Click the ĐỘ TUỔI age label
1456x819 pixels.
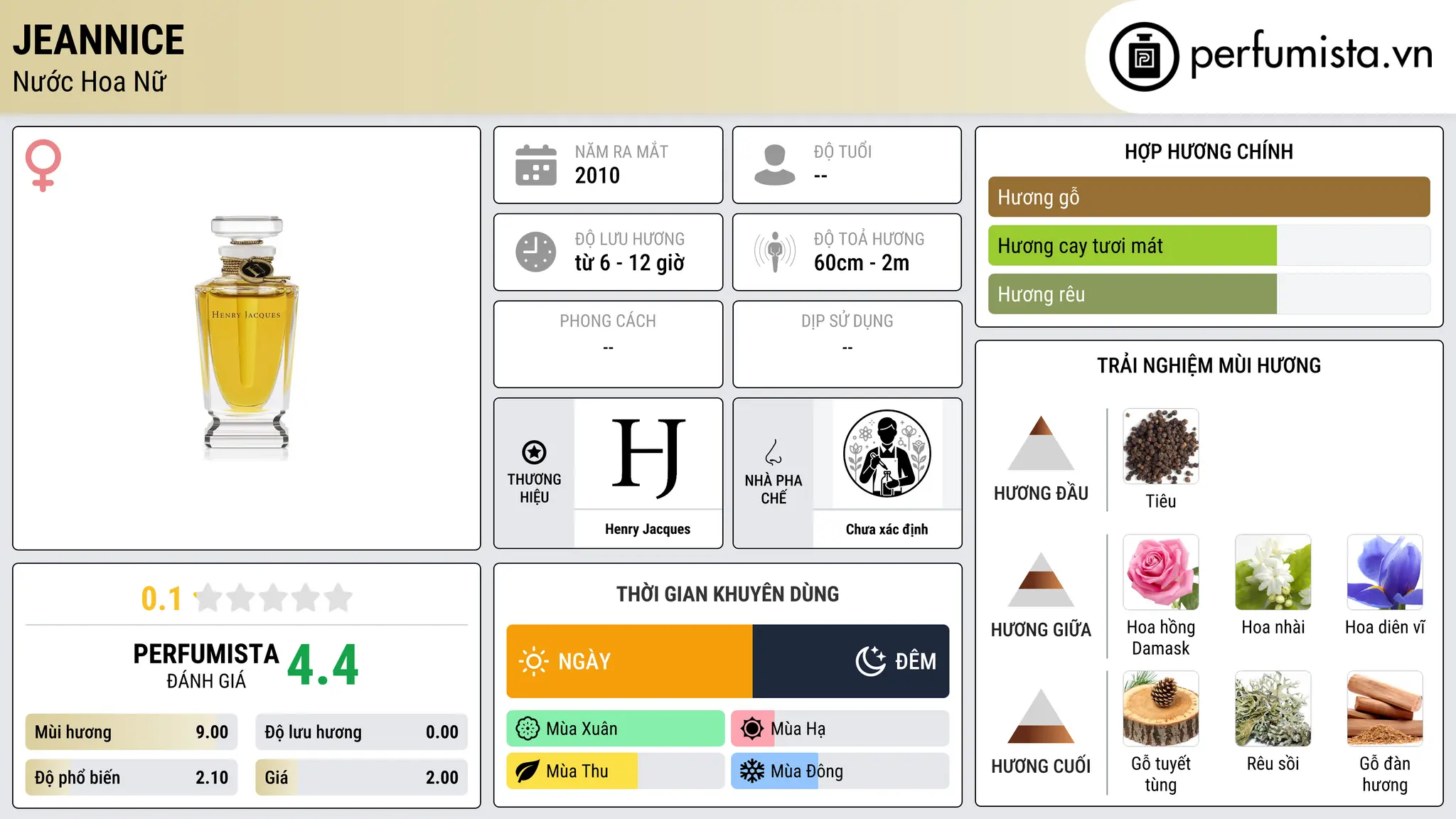coord(842,151)
